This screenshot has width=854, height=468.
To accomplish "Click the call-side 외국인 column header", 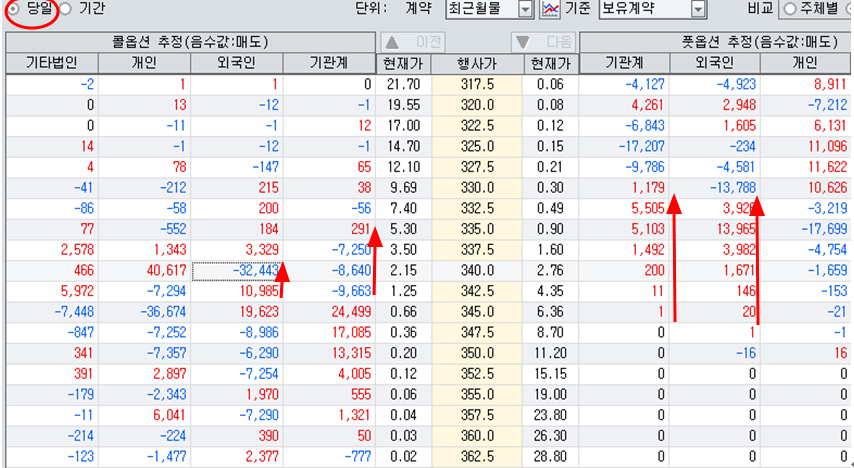I will [236, 64].
